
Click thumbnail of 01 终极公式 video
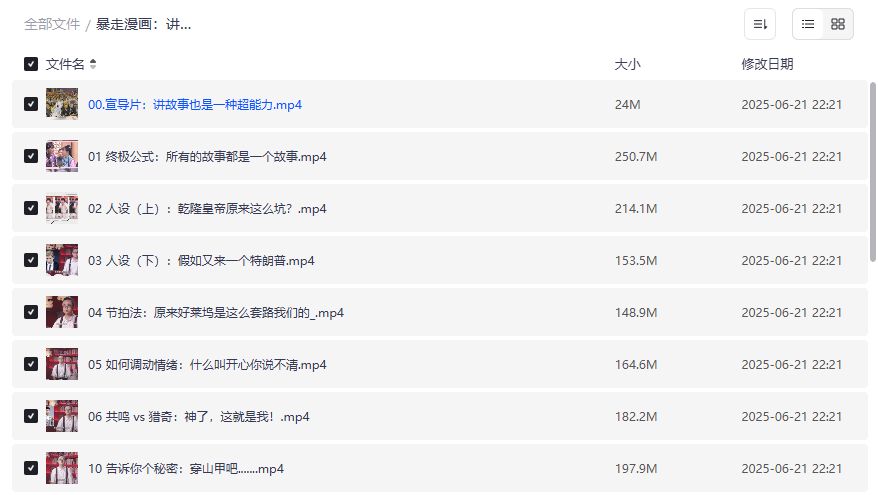click(62, 156)
